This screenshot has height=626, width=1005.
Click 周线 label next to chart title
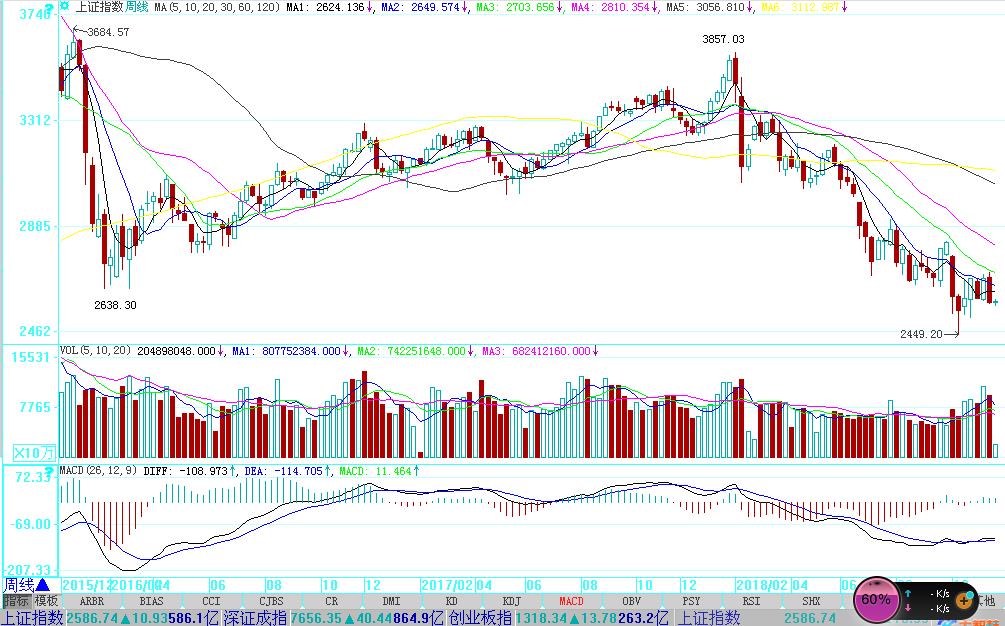coord(135,7)
